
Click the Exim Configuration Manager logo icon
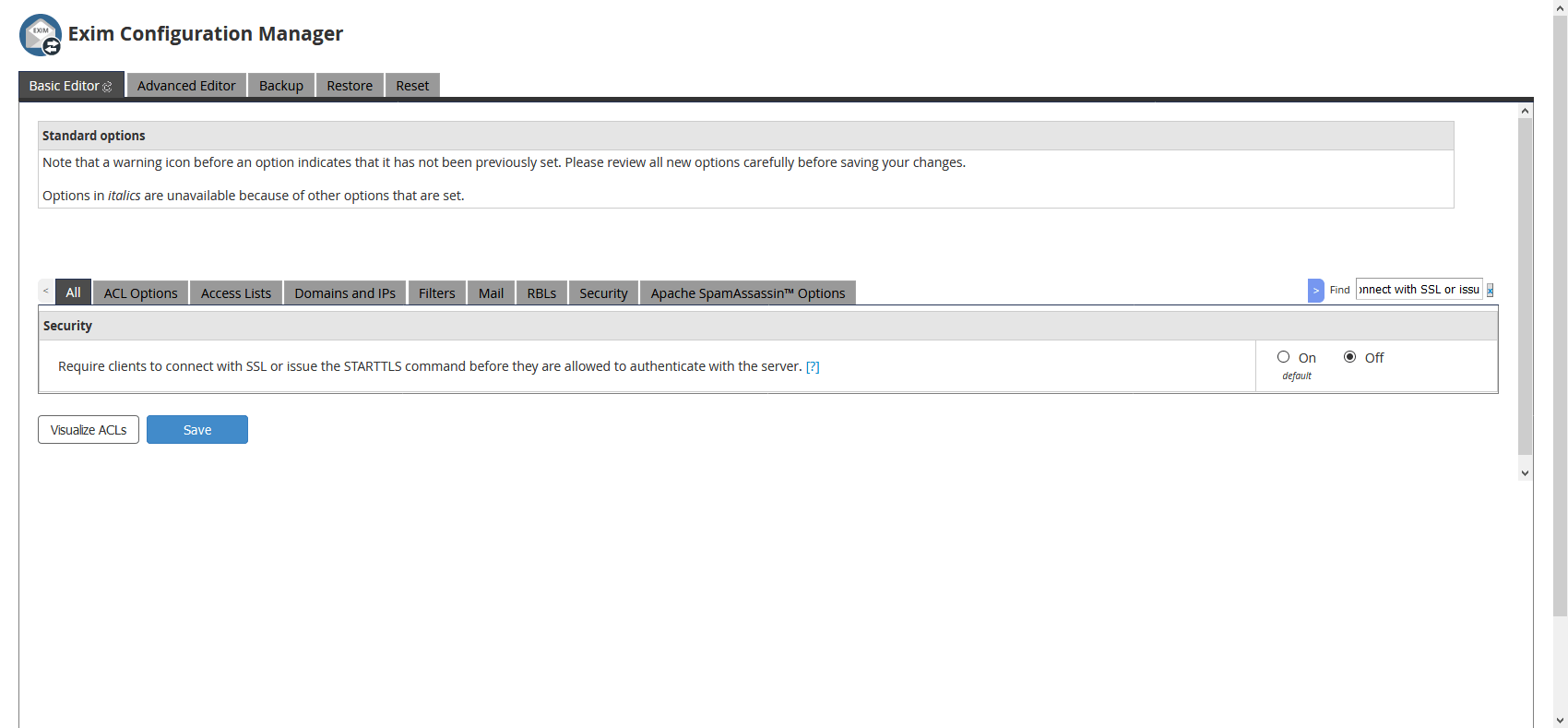tap(41, 35)
